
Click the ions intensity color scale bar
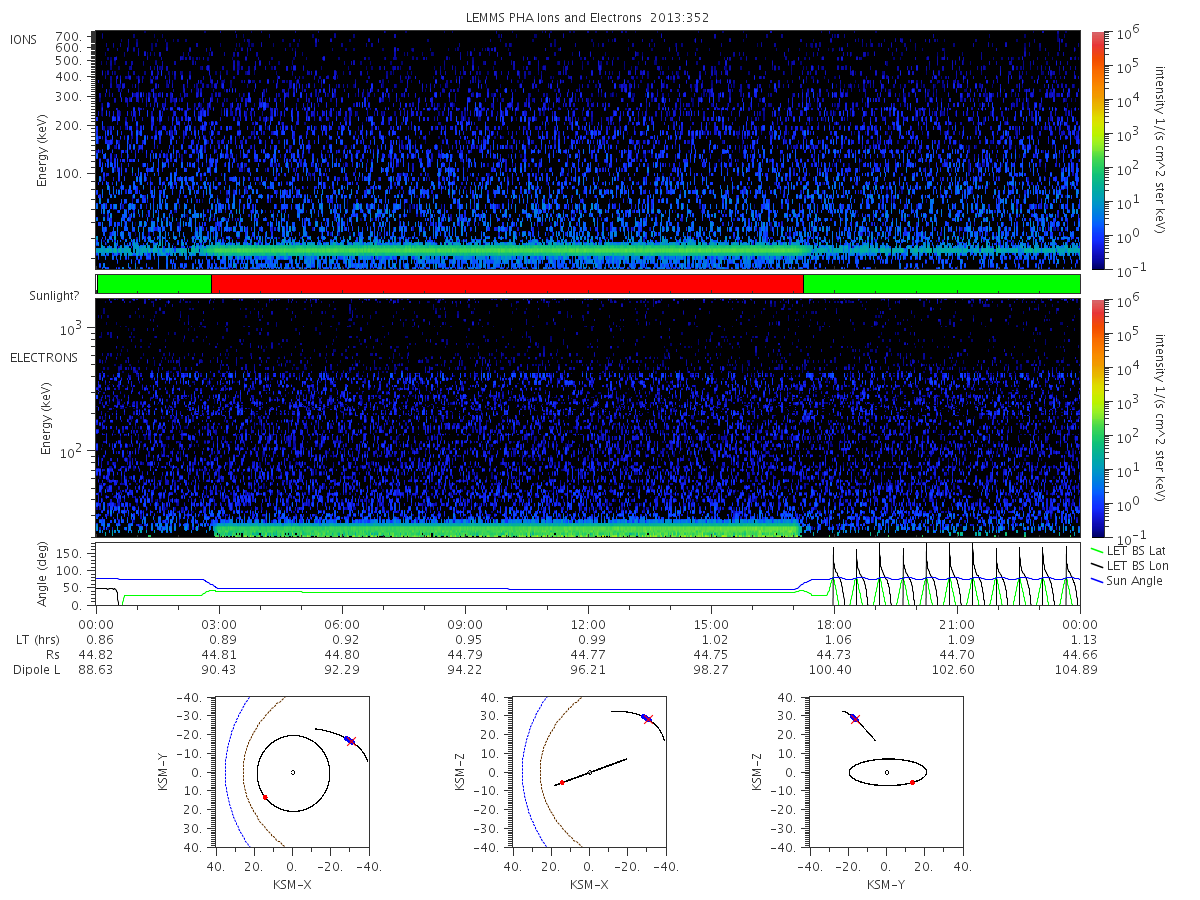click(1097, 151)
